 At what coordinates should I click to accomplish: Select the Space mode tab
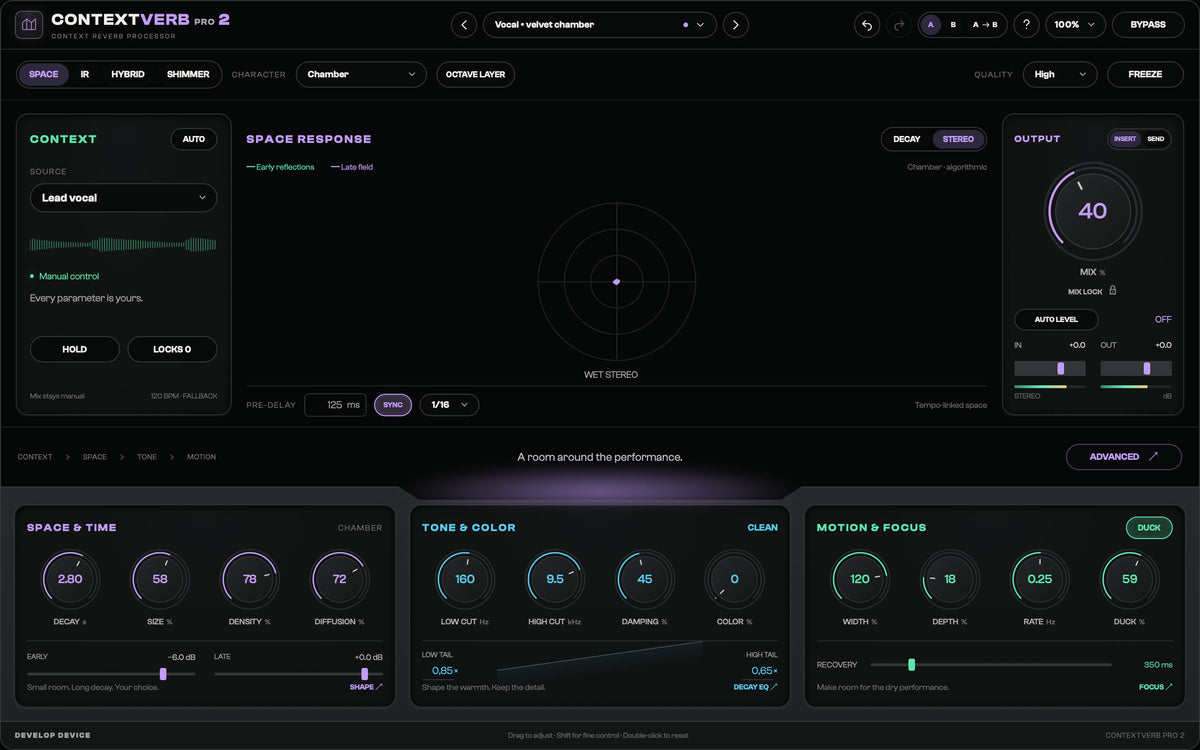point(44,74)
